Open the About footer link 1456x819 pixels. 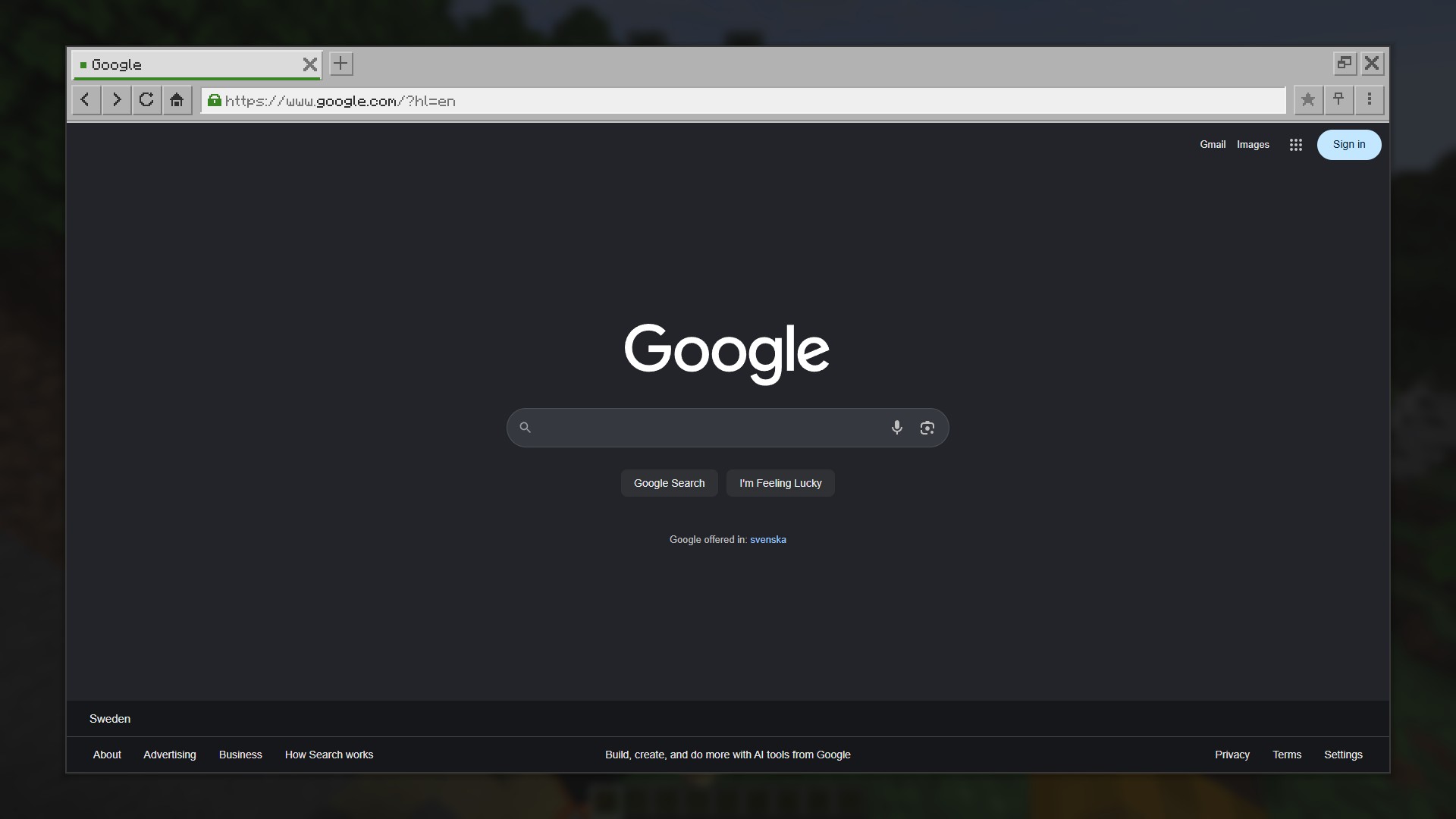(107, 755)
